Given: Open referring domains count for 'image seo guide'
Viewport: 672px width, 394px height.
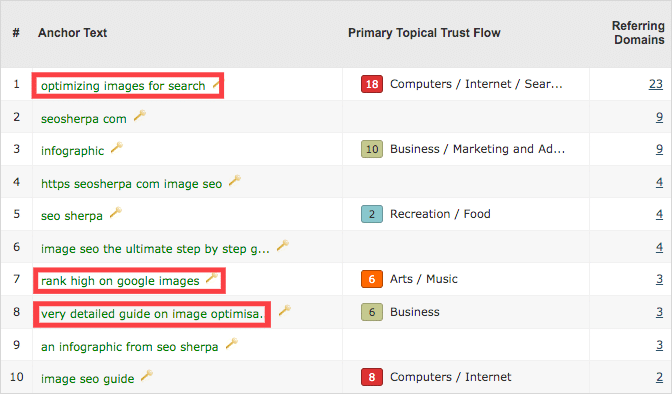Looking at the screenshot, I should pos(659,377).
